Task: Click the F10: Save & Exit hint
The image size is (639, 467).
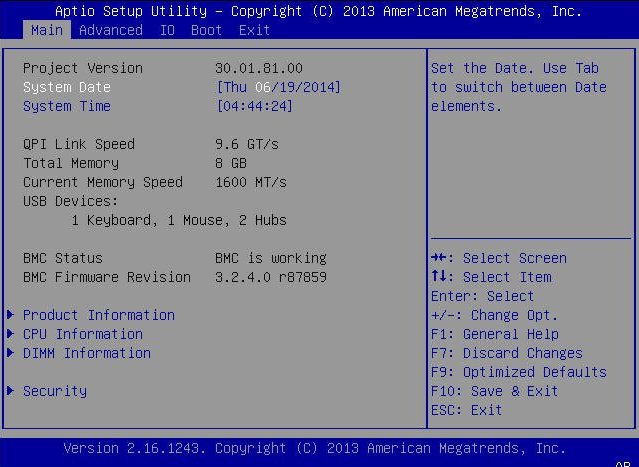Action: pos(494,391)
